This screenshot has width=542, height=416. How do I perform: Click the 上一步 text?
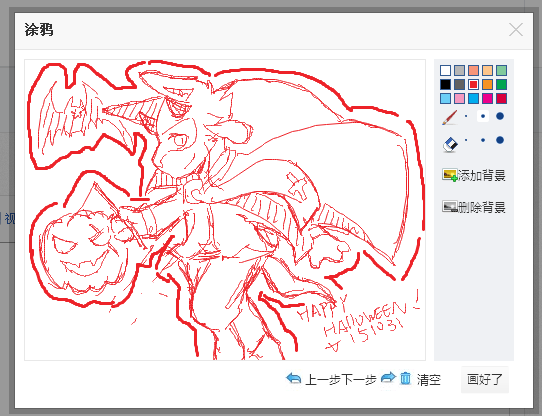click(323, 380)
